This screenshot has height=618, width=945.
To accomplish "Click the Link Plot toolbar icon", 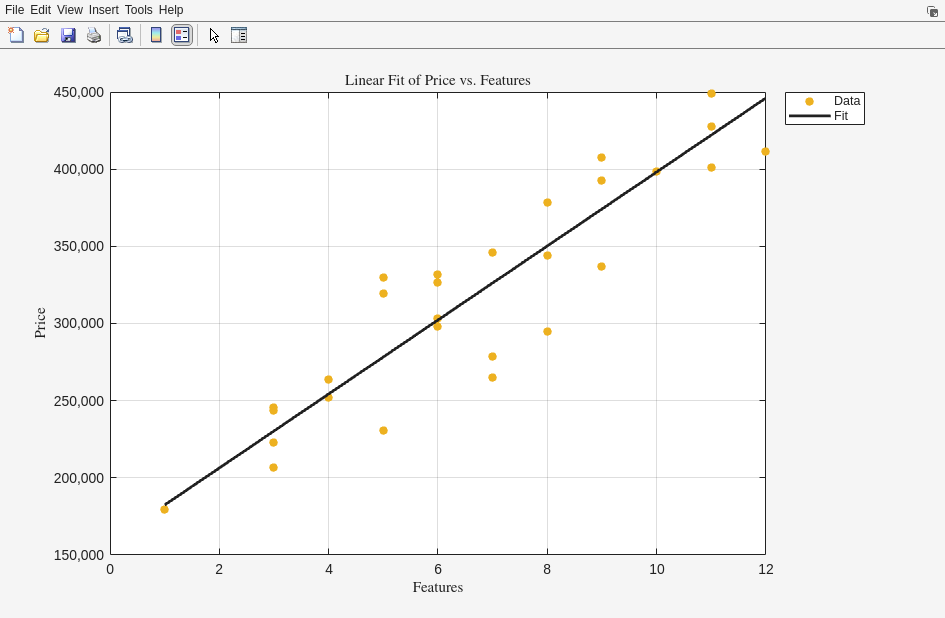I will [124, 35].
